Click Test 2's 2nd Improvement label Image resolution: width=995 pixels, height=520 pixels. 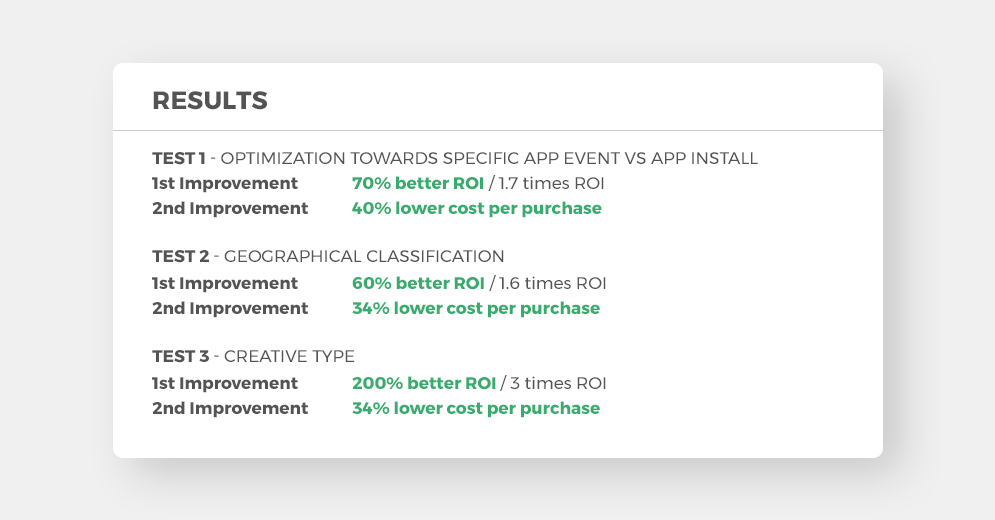(x=230, y=309)
